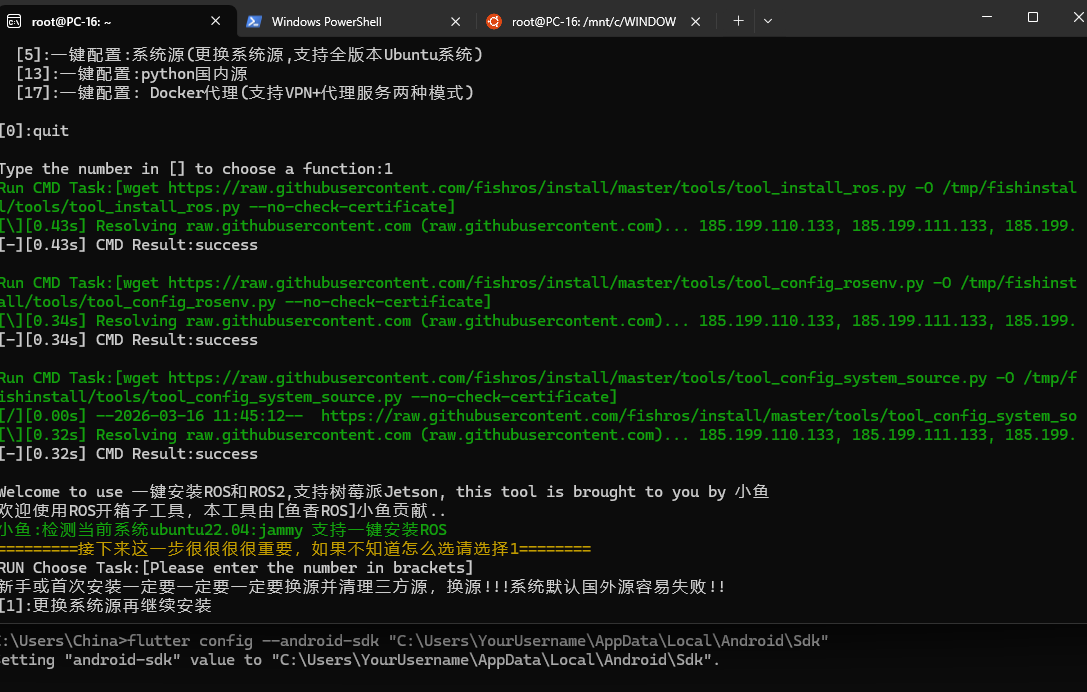Click the '[17]:一键配置: Docker代理' line
This screenshot has width=1087, height=692.
coord(245,92)
